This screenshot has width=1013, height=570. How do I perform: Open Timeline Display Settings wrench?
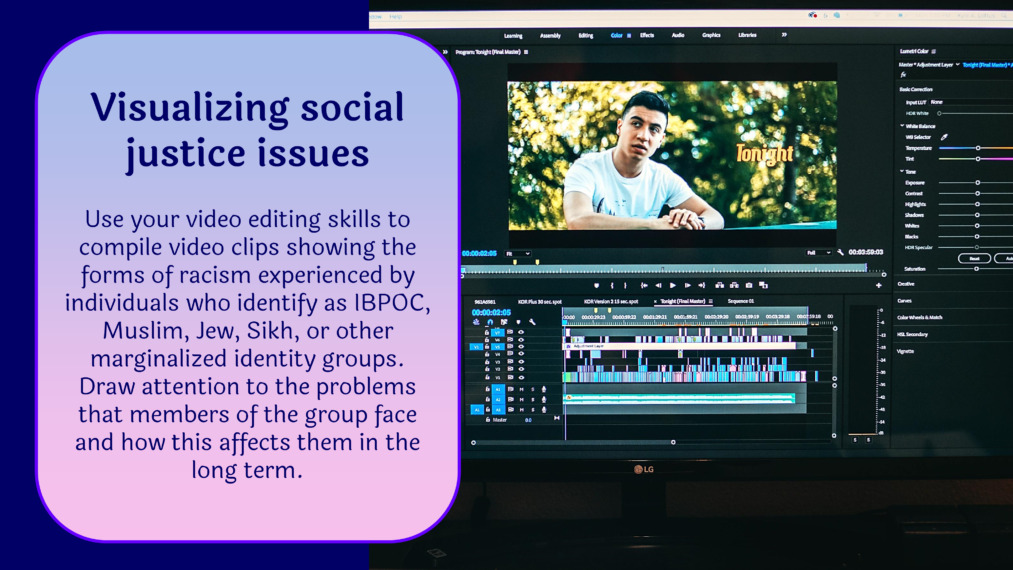coord(532,322)
